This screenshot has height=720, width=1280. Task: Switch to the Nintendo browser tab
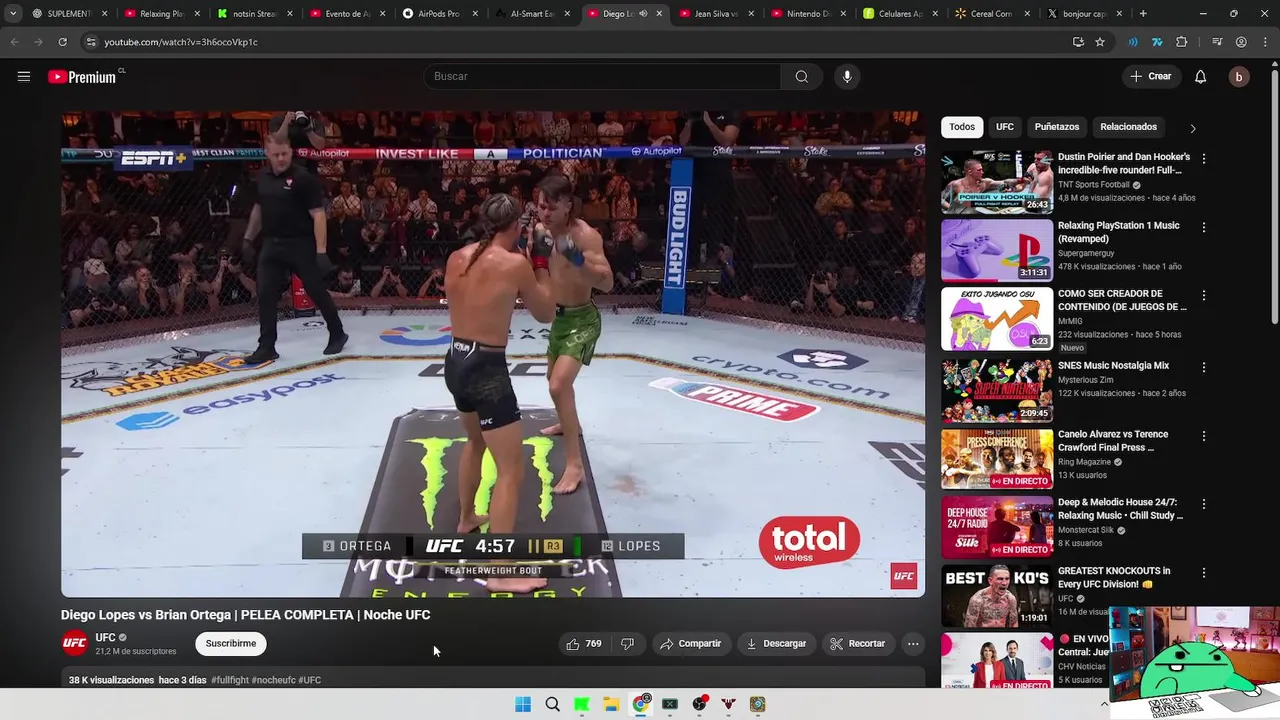[808, 14]
